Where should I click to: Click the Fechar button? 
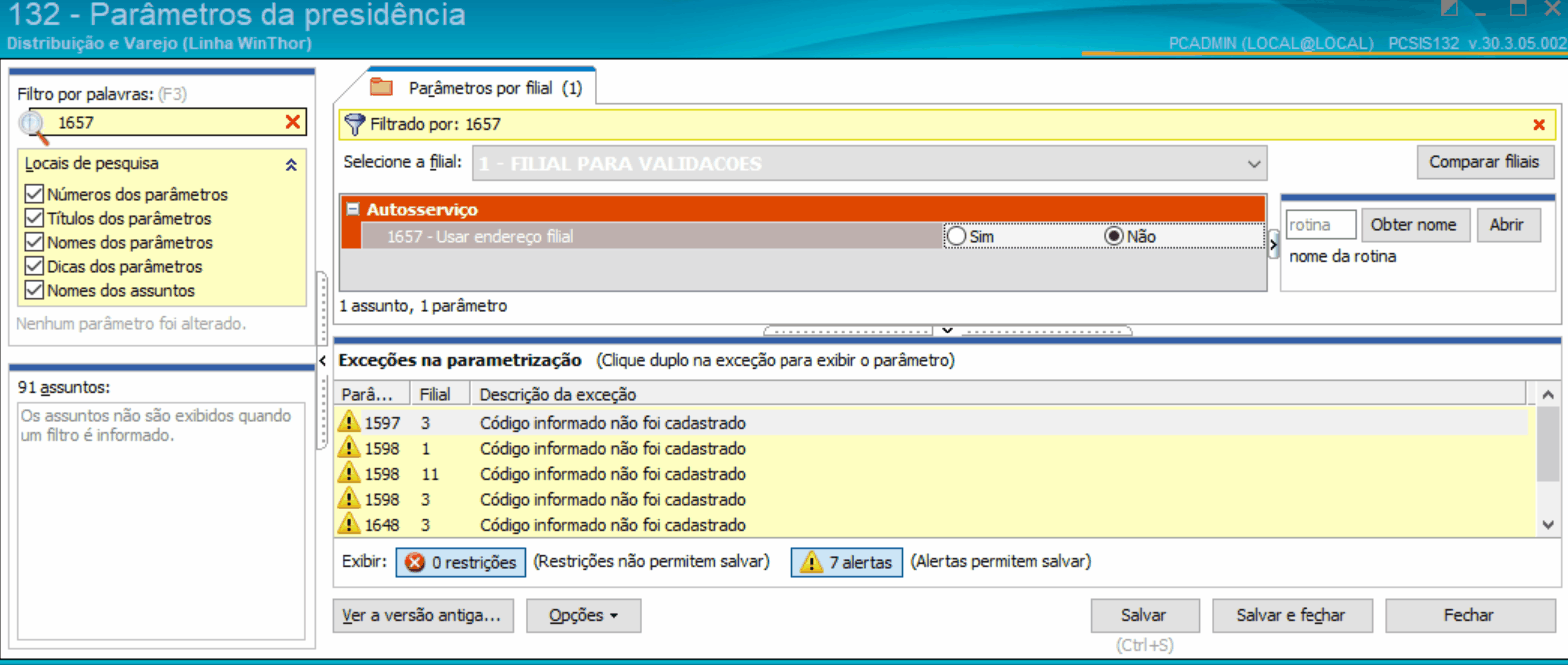tap(1470, 616)
